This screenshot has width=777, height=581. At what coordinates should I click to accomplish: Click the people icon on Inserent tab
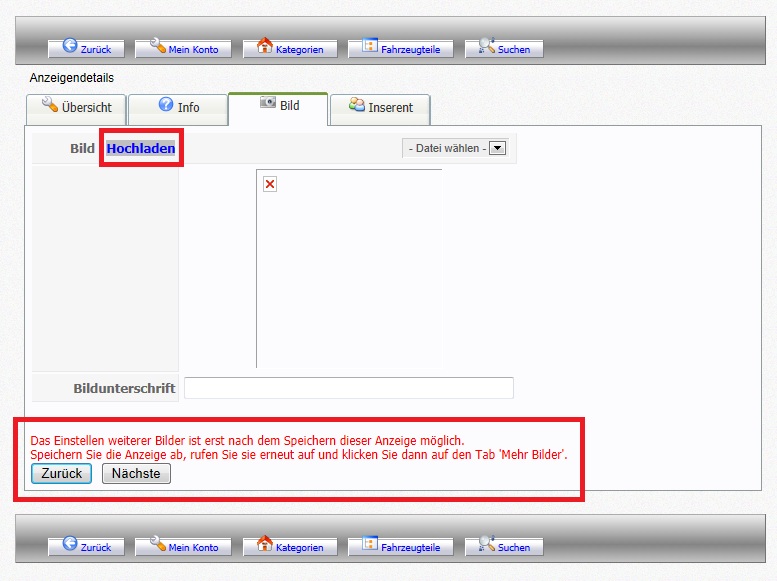[x=356, y=104]
